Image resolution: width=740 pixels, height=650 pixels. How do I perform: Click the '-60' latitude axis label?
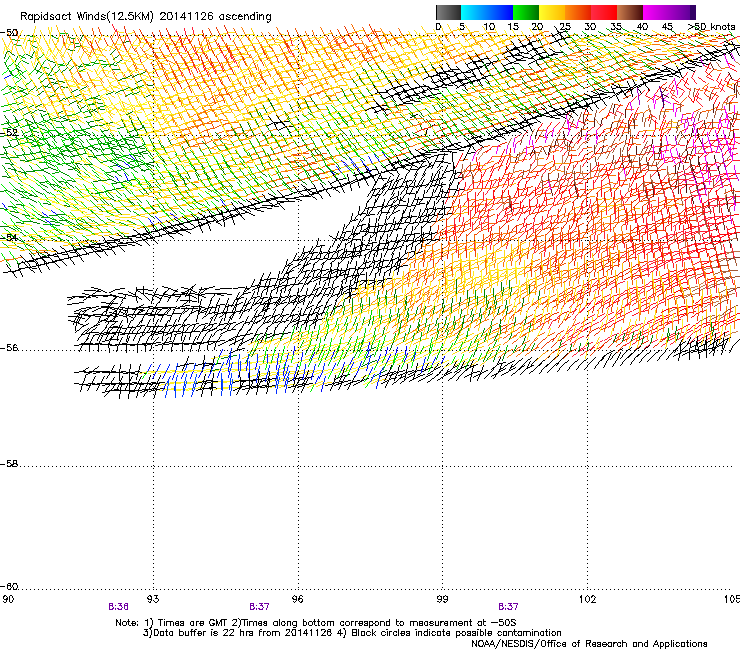point(9,587)
